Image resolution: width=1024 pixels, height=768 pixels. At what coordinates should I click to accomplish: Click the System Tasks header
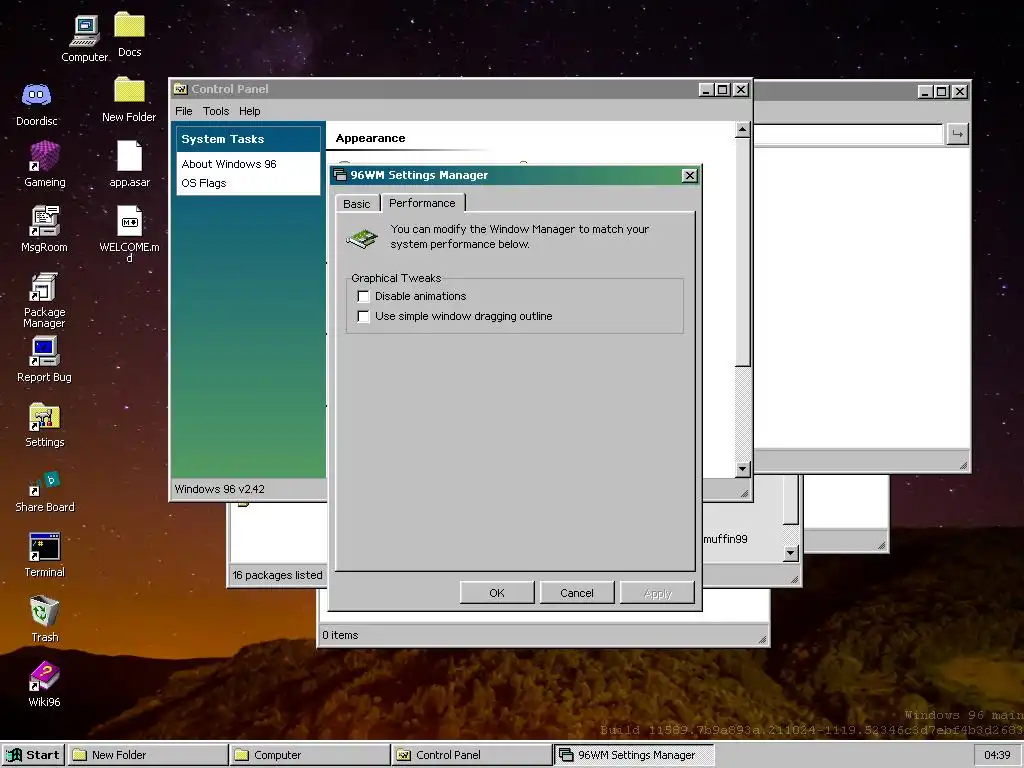(x=248, y=139)
